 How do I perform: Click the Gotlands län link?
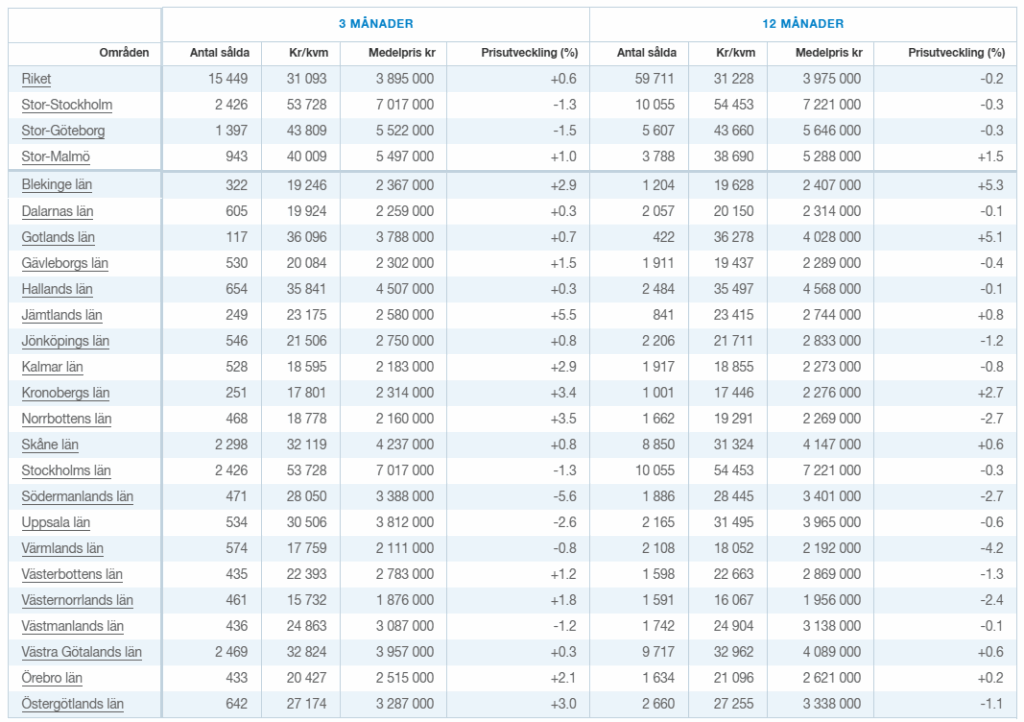[x=58, y=237]
